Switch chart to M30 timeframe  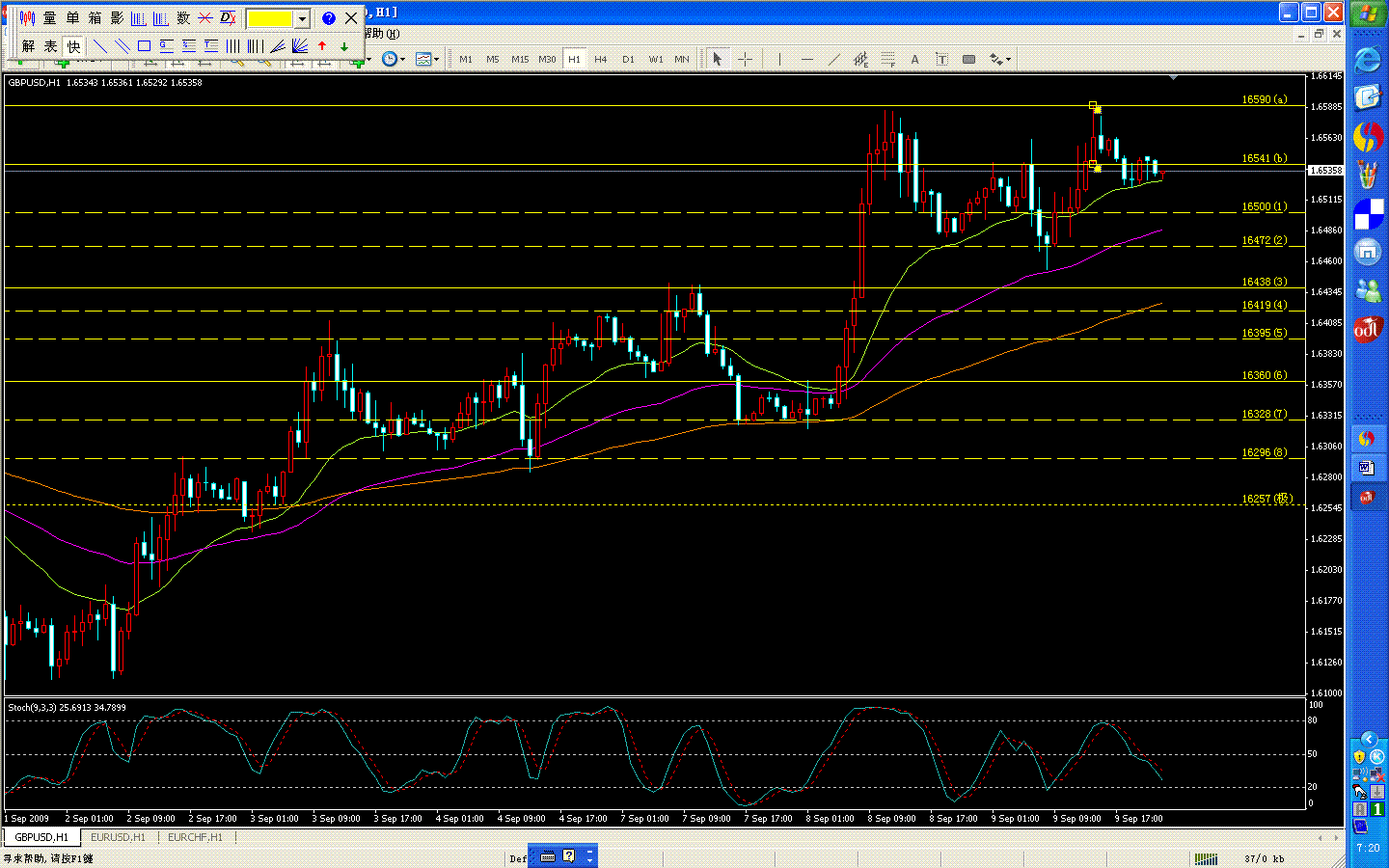547,59
